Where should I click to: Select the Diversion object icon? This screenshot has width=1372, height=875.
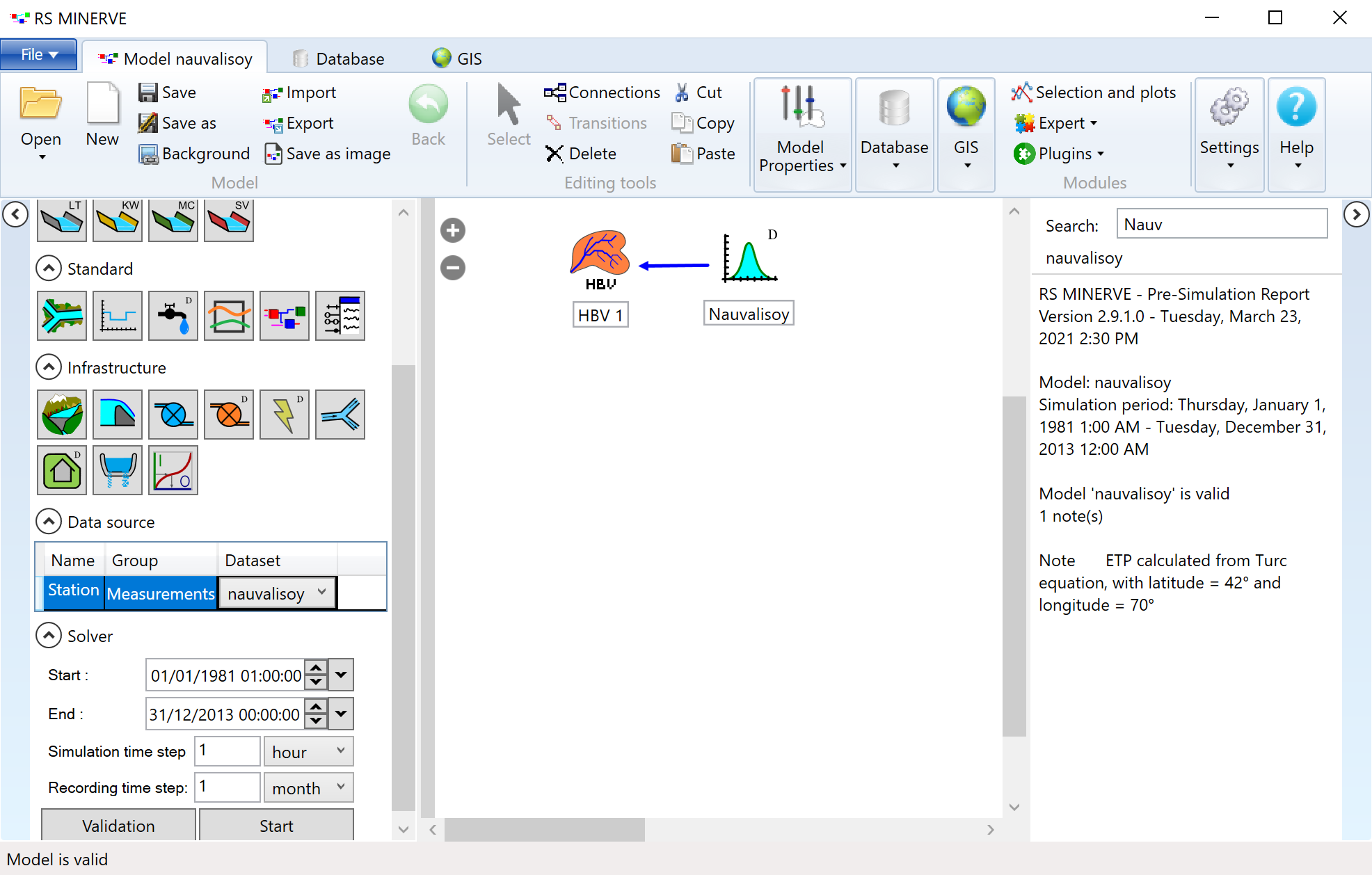[340, 415]
